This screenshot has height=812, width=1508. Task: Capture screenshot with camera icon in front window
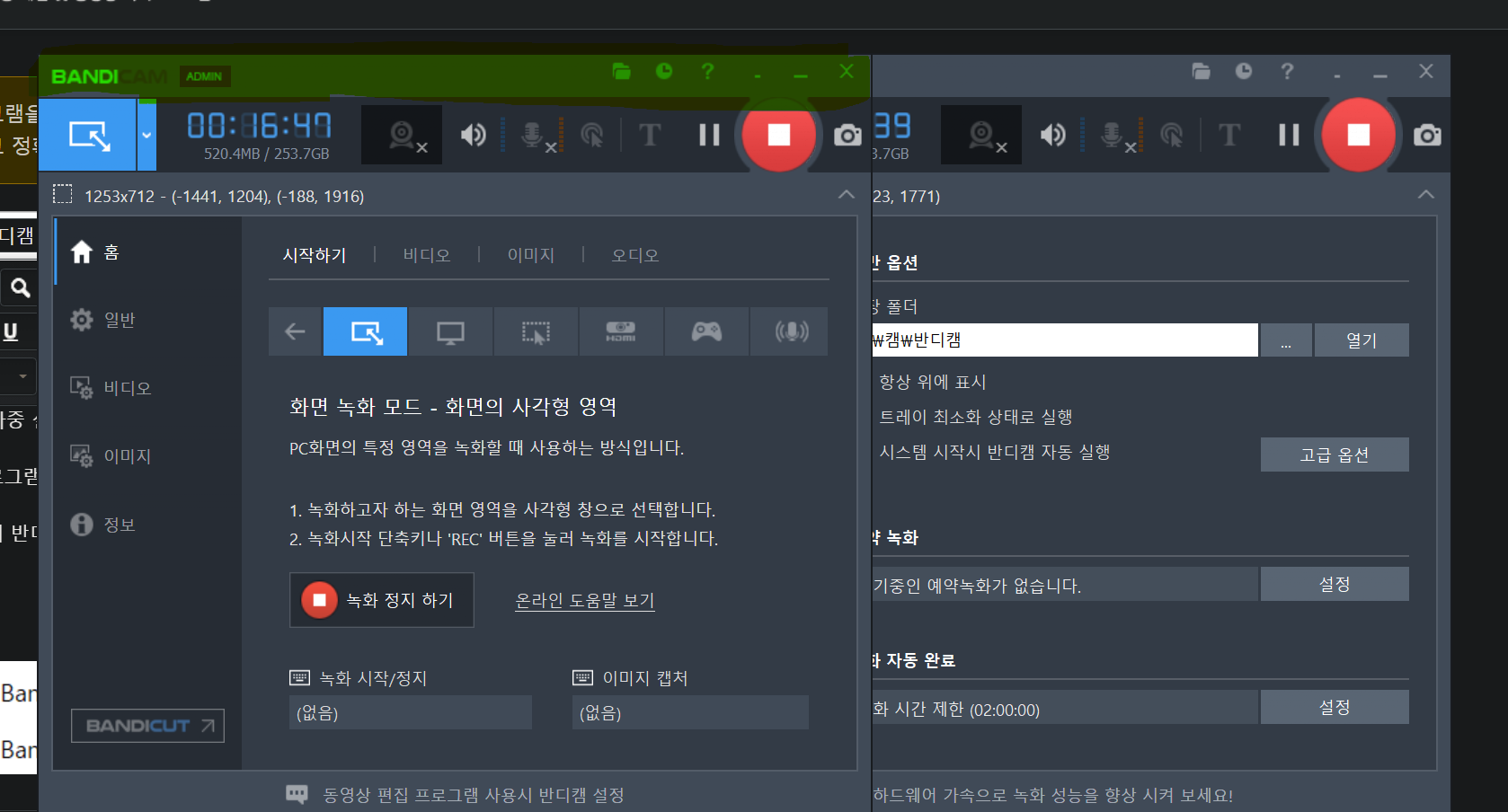847,135
